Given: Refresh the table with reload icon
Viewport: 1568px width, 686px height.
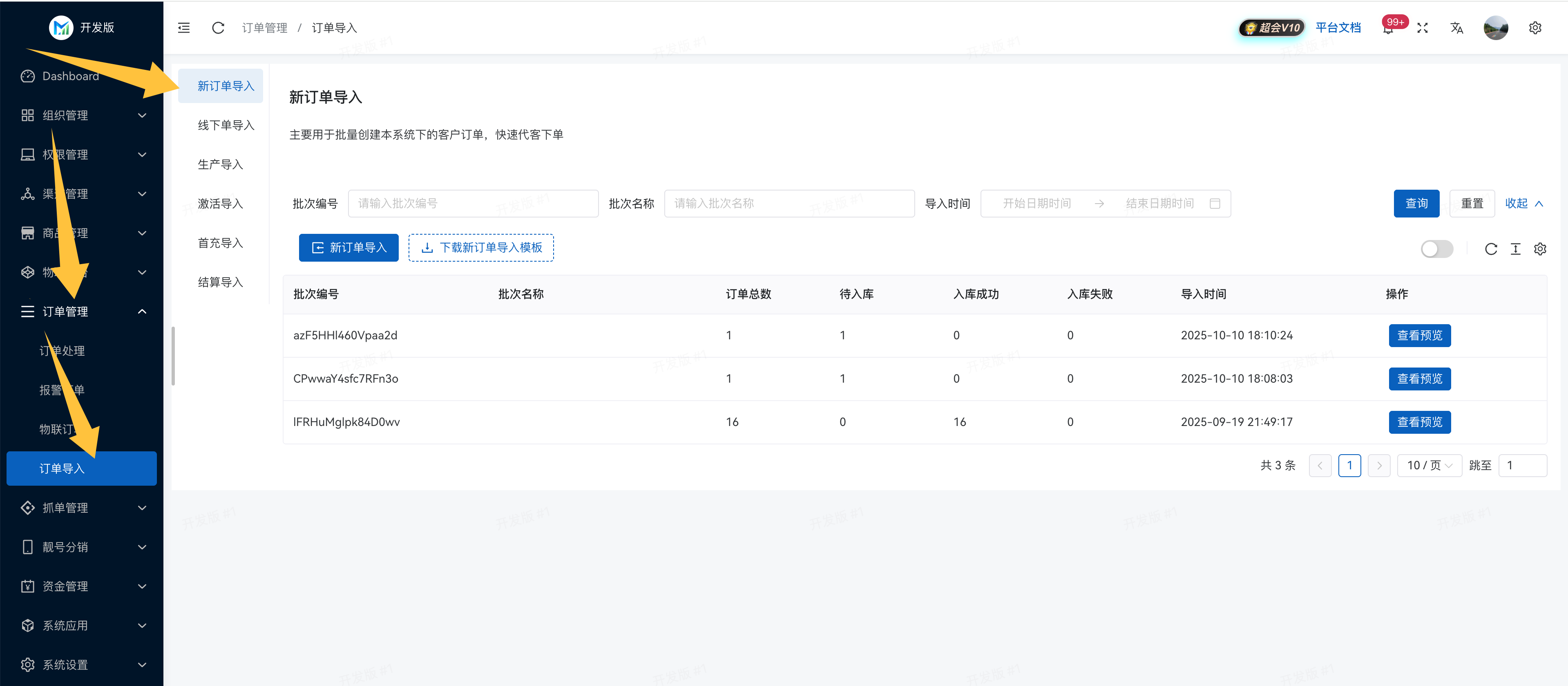Looking at the screenshot, I should [1491, 249].
